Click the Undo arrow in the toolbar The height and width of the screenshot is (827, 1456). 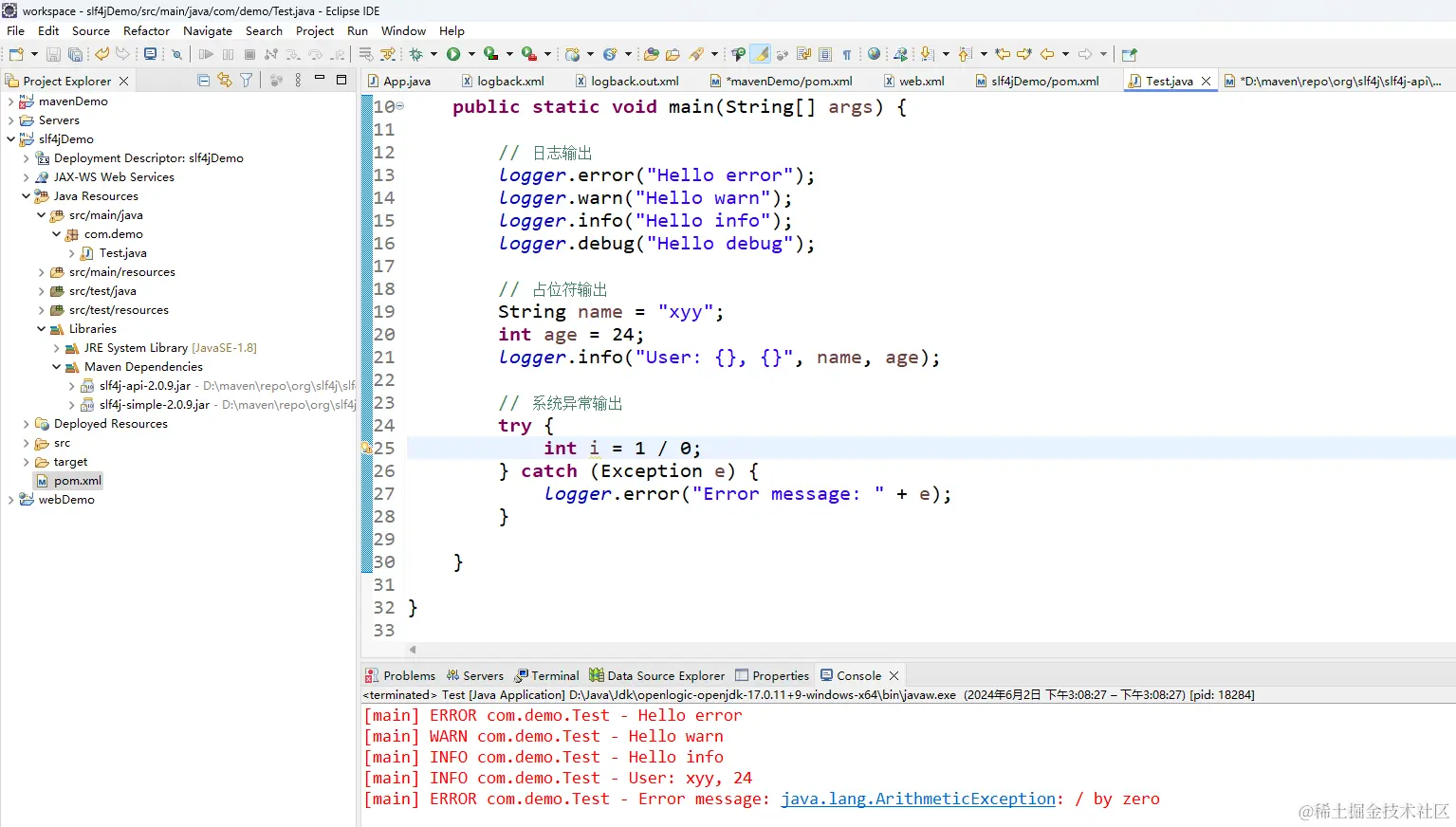coord(101,54)
